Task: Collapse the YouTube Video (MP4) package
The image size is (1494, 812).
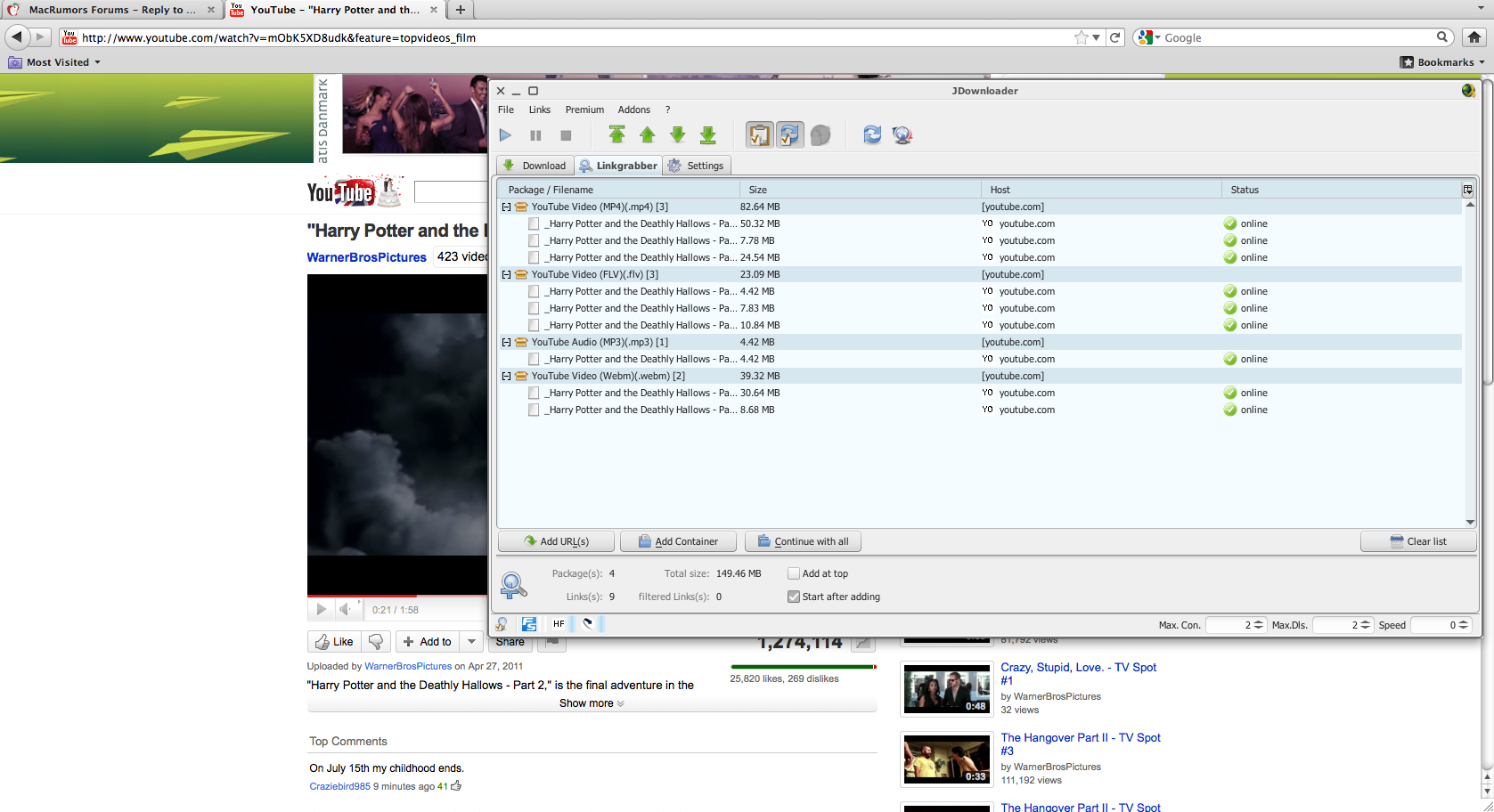Action: point(506,207)
